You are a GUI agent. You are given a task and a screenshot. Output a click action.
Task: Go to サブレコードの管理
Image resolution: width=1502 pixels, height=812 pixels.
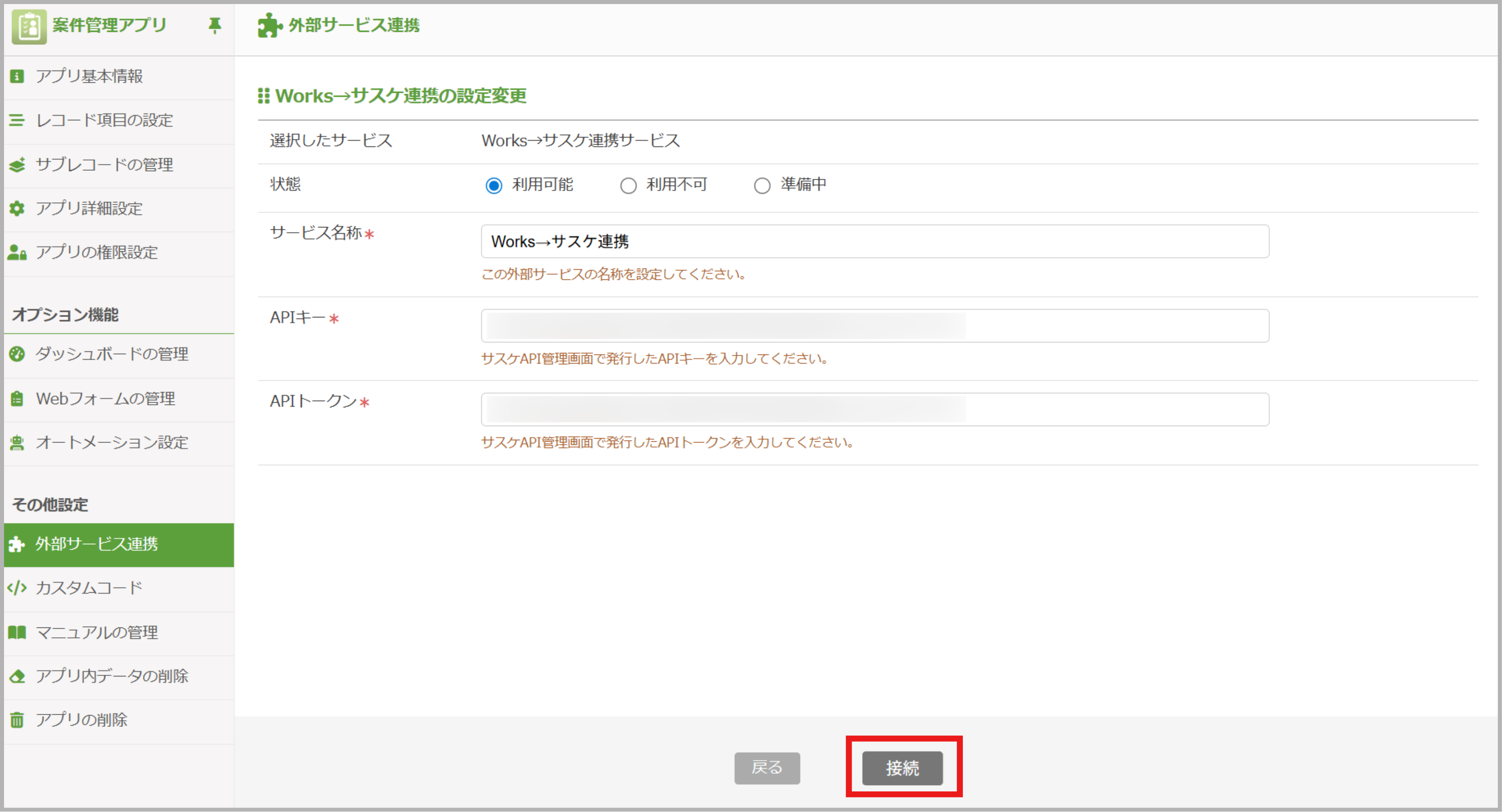119,165
